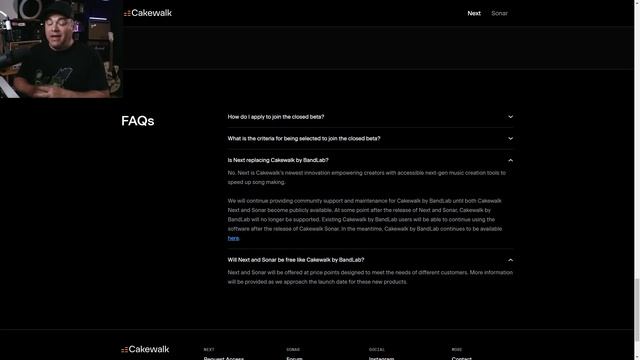The image size is (640, 360).
Task: Open the Forum footer link
Action: coord(294,358)
